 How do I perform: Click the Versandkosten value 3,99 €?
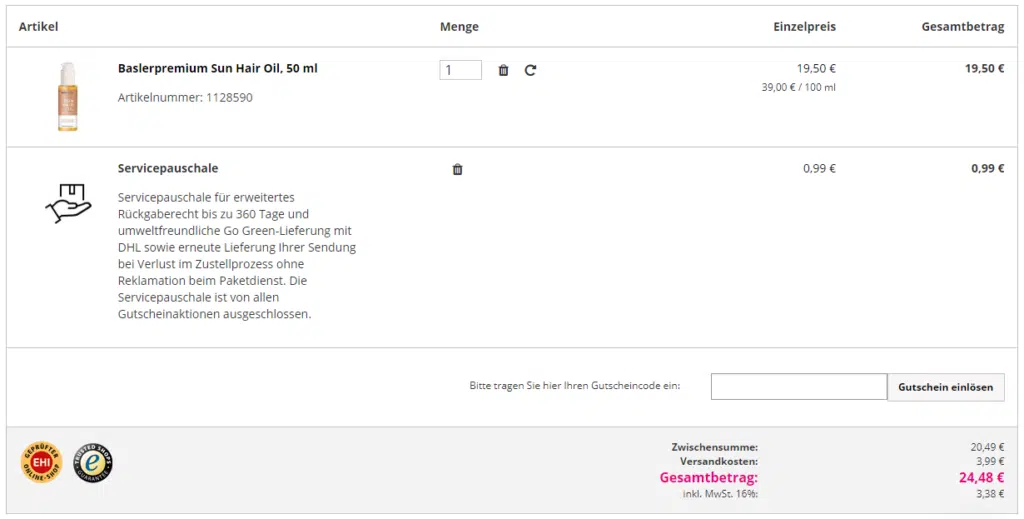pos(989,462)
